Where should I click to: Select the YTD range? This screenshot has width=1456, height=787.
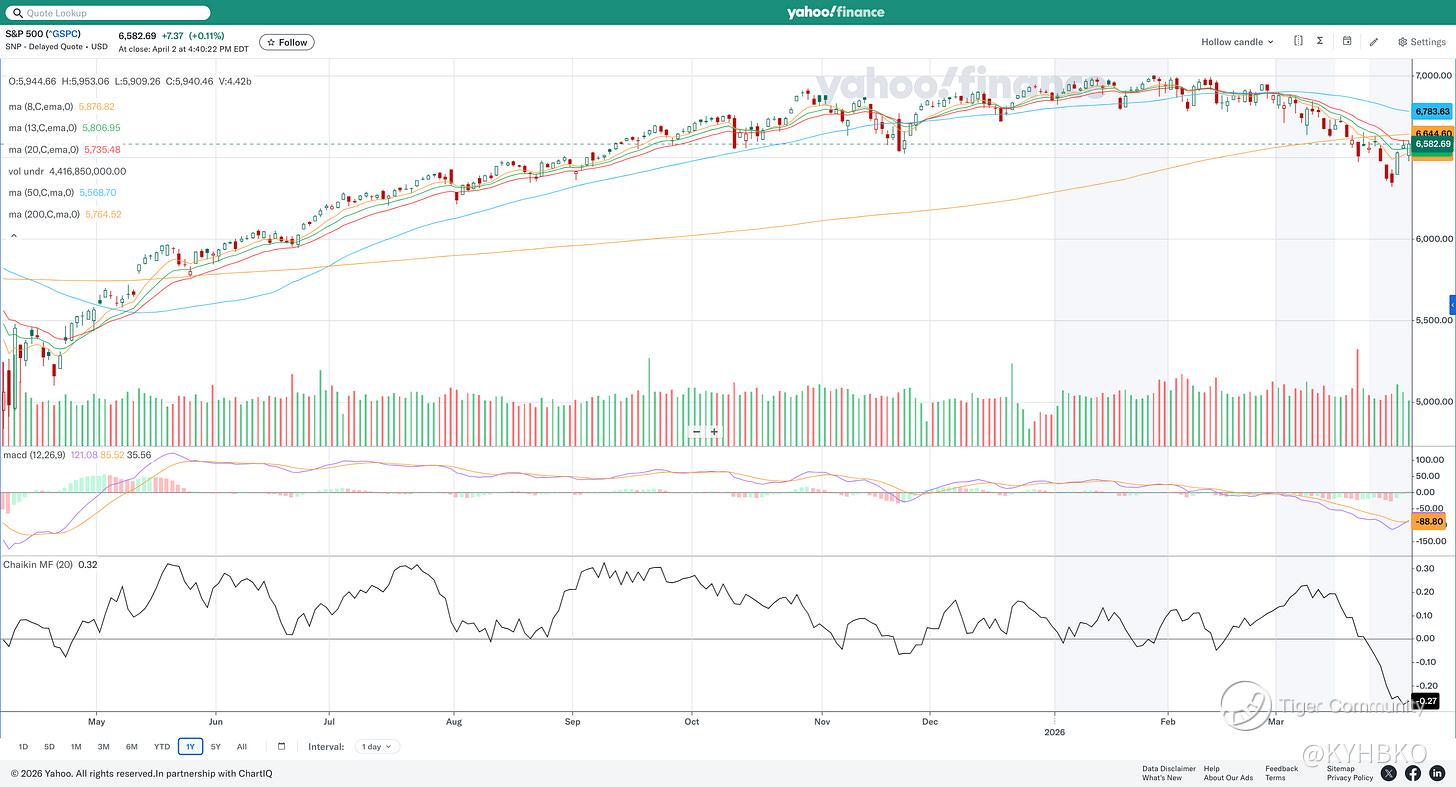tap(161, 747)
